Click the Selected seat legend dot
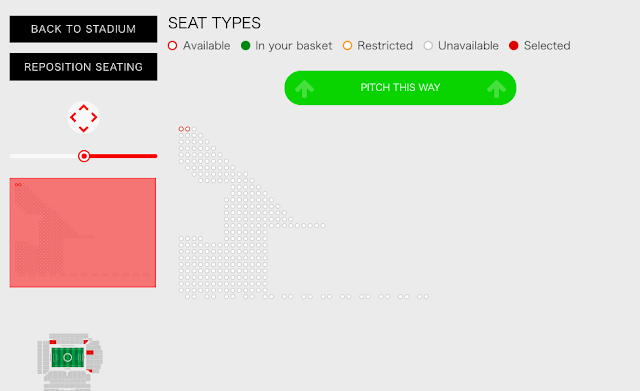The height and width of the screenshot is (391, 640). [x=513, y=46]
